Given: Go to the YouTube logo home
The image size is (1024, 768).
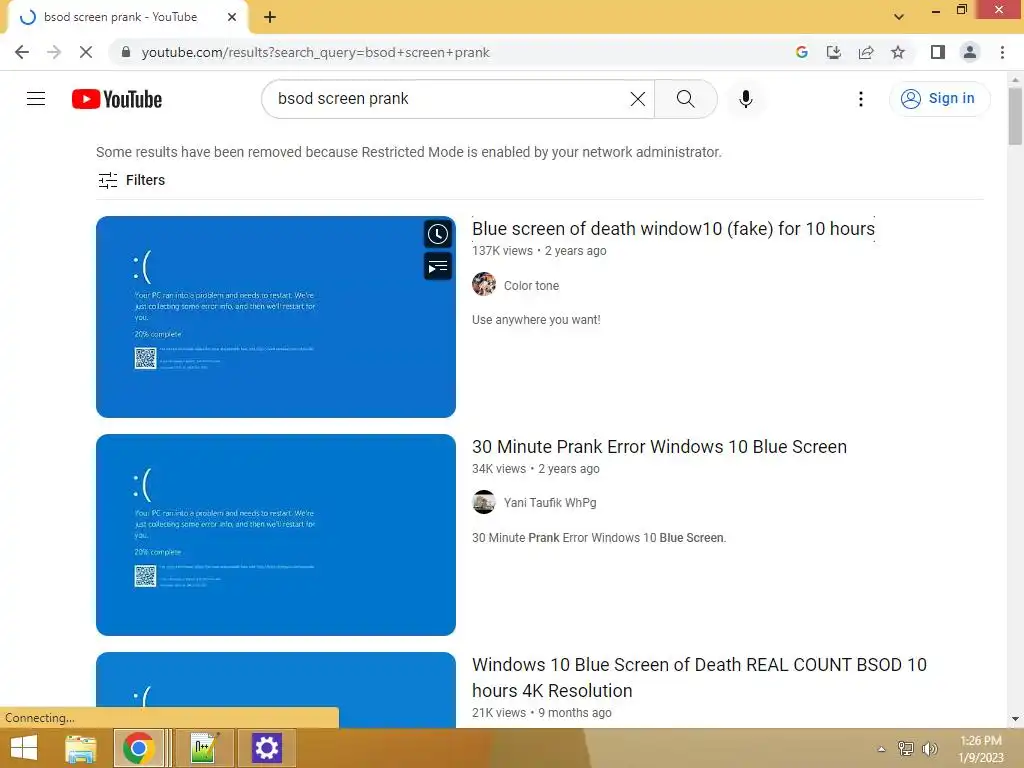Looking at the screenshot, I should [x=117, y=99].
